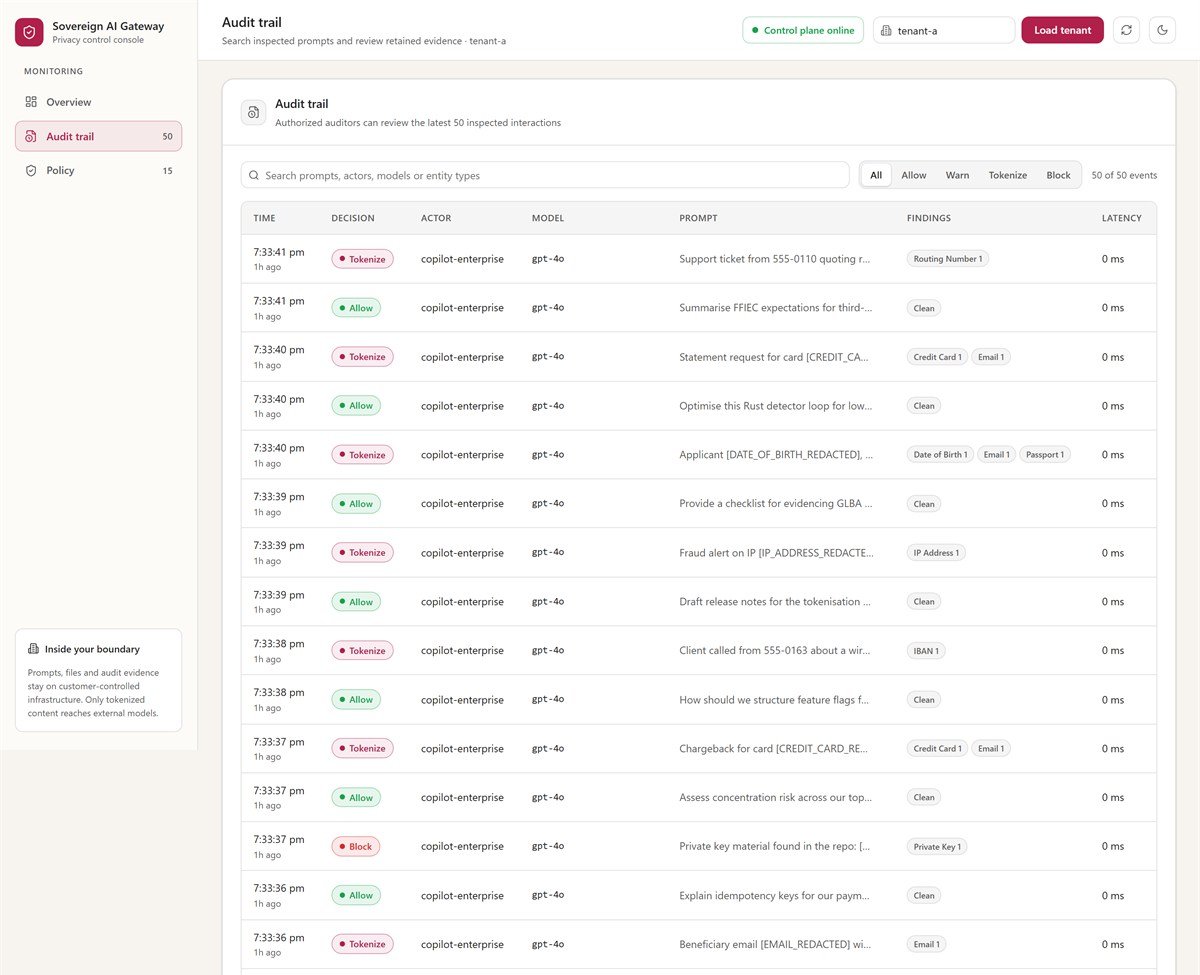This screenshot has width=1200, height=975.
Task: Click the Inside your boundary building icon
Action: (33, 649)
